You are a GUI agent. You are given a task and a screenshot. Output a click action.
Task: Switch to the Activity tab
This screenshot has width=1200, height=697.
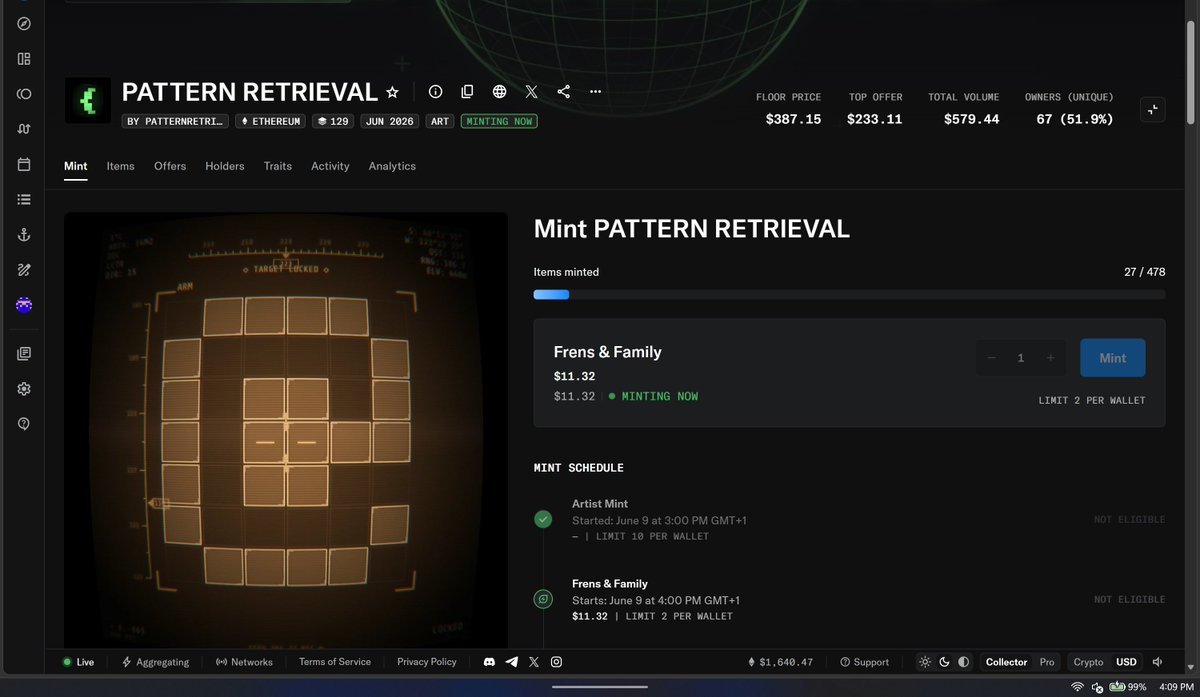point(330,166)
